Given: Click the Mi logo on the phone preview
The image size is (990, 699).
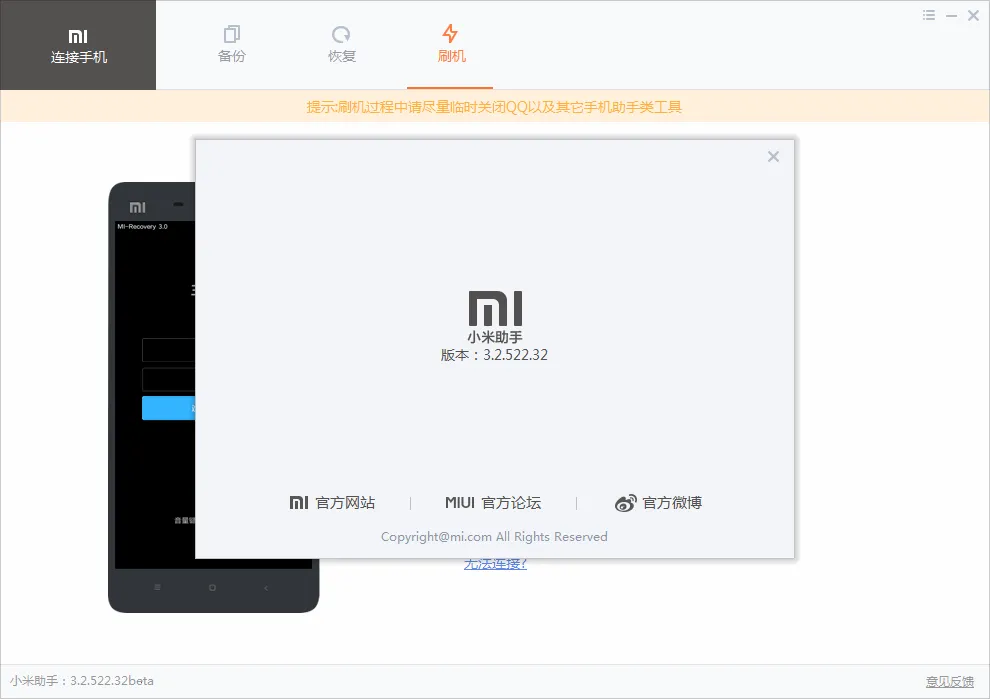Looking at the screenshot, I should click(x=138, y=204).
